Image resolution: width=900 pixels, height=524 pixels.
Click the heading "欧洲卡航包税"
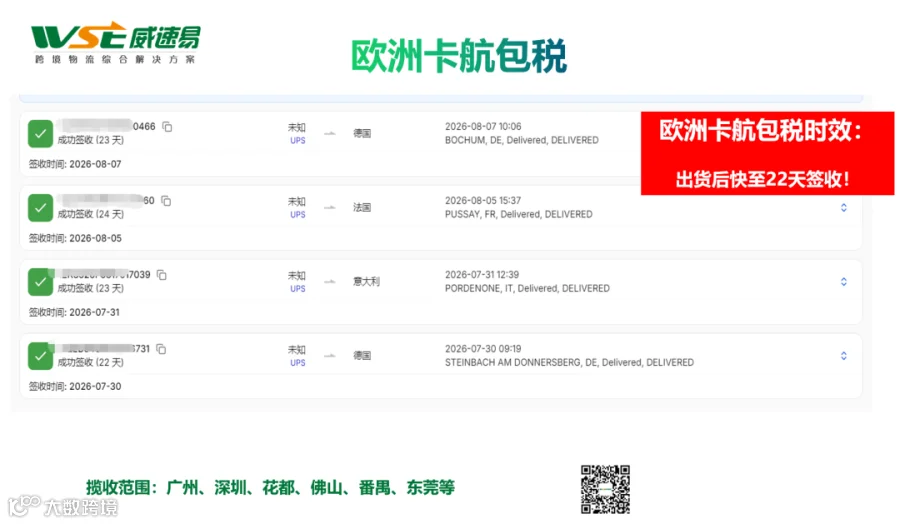(459, 56)
